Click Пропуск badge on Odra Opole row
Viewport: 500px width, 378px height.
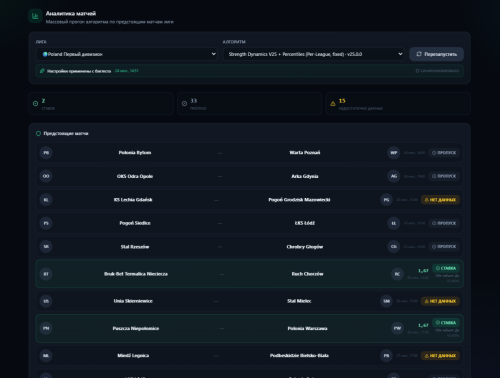click(444, 176)
